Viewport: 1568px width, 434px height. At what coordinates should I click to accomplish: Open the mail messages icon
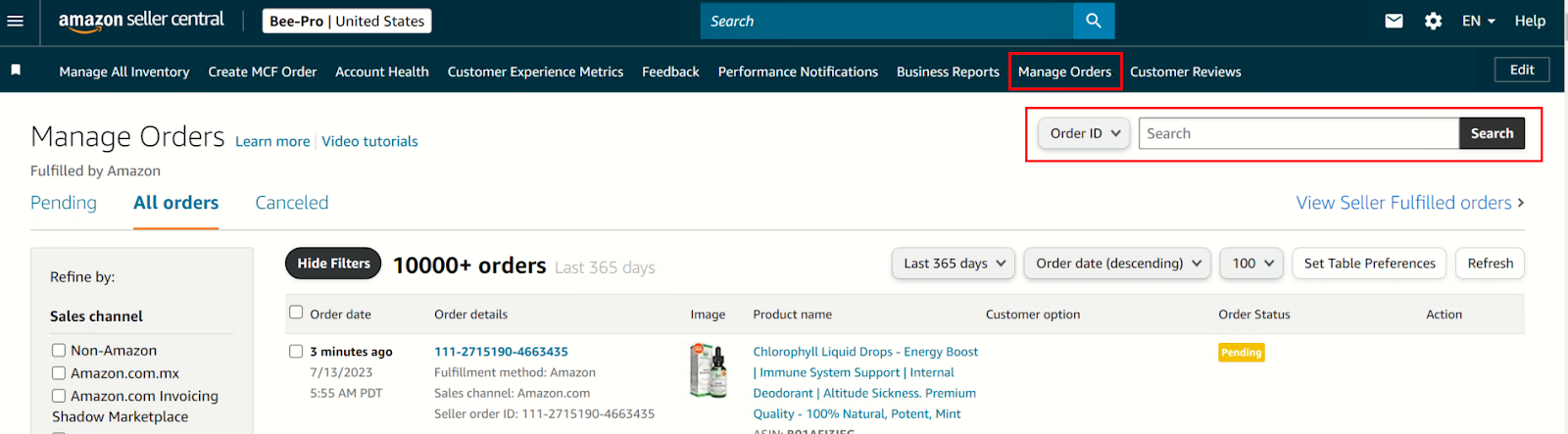(x=1394, y=21)
